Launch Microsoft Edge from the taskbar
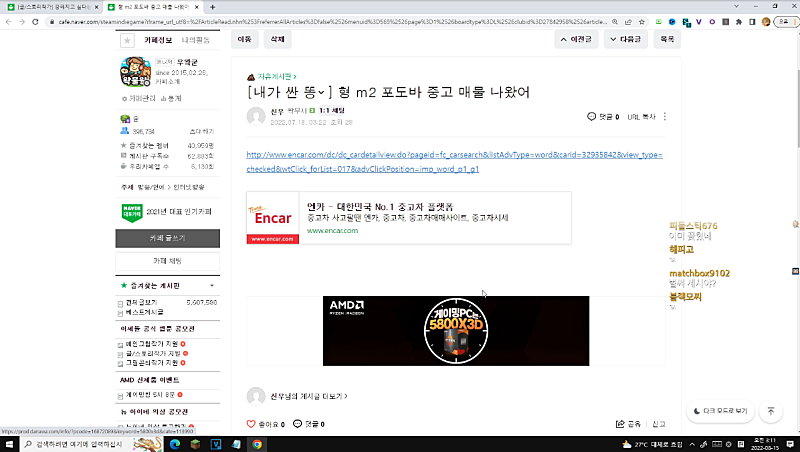Screen dimensions: 800x452 [x=174, y=444]
